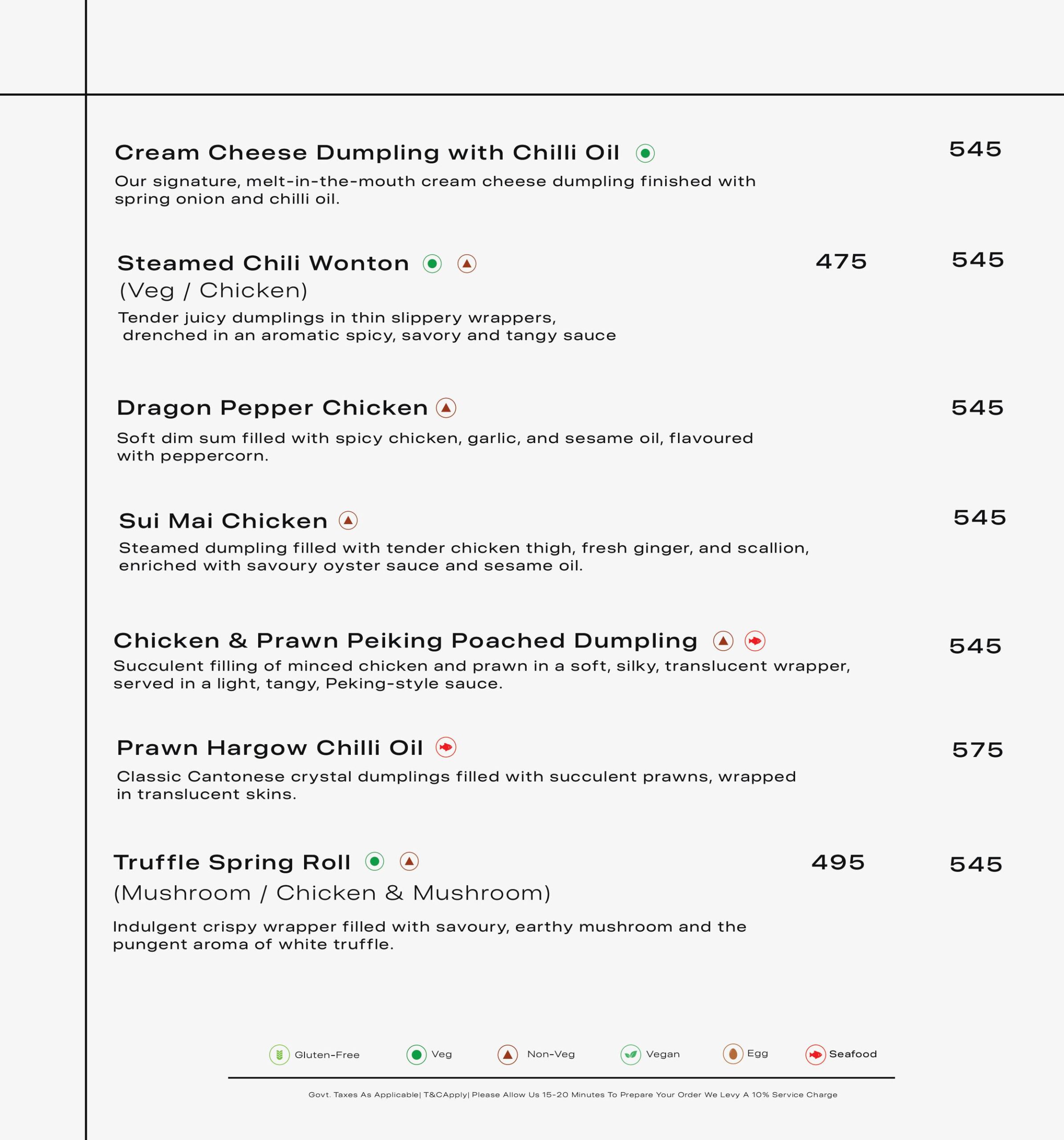Select the Cream Cheese Dumpling with Chilli Oil title
Image resolution: width=1064 pixels, height=1140 pixels.
367,153
